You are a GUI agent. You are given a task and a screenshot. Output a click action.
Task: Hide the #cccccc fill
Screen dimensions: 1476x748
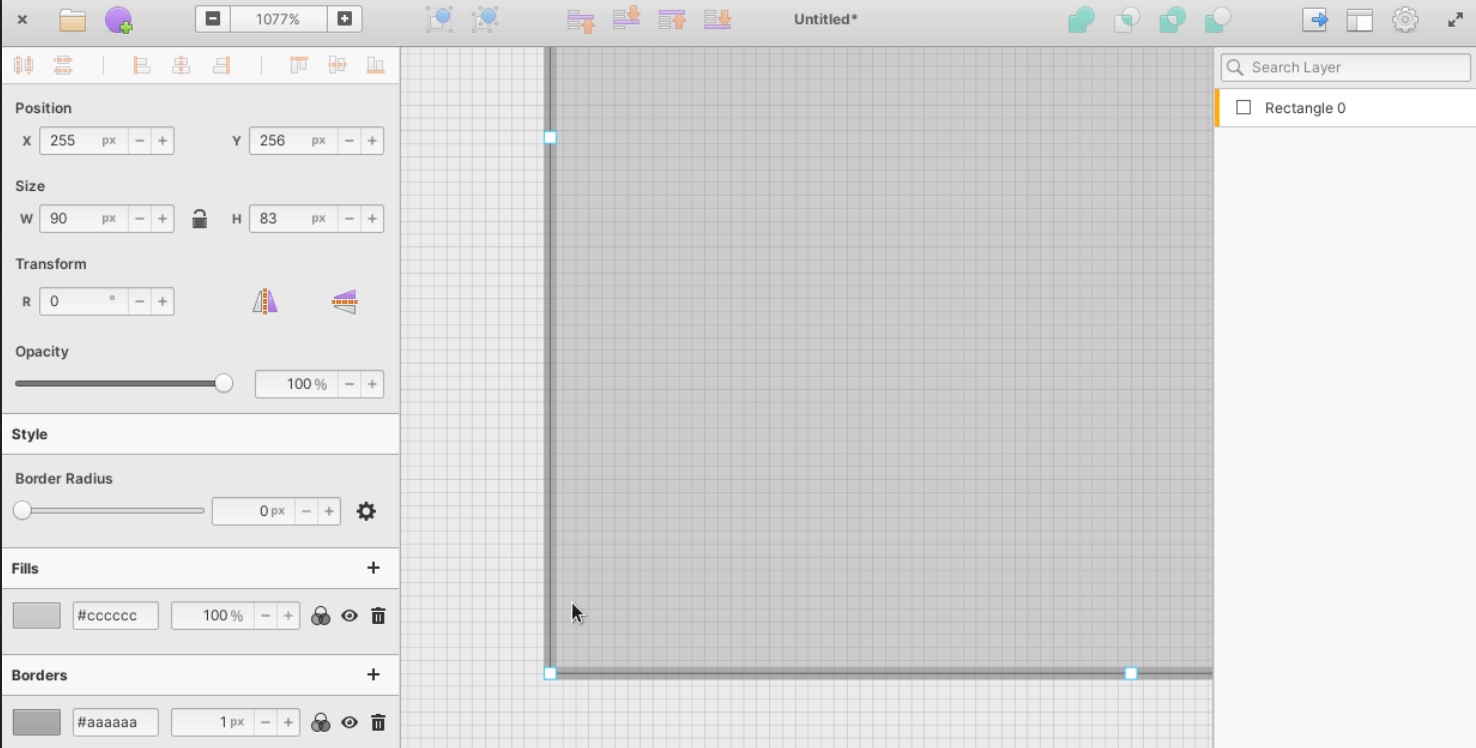coord(349,616)
